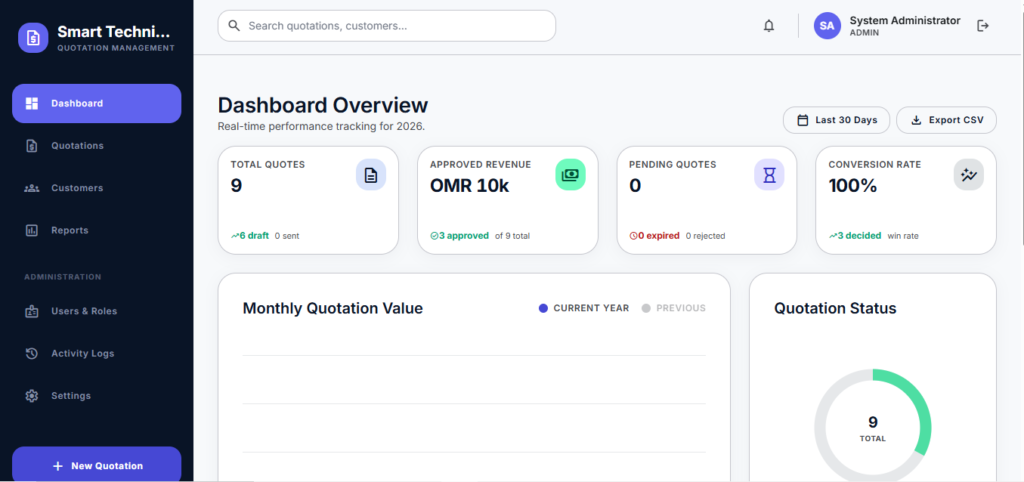
Task: Open the Settings page
Action: (x=97, y=396)
